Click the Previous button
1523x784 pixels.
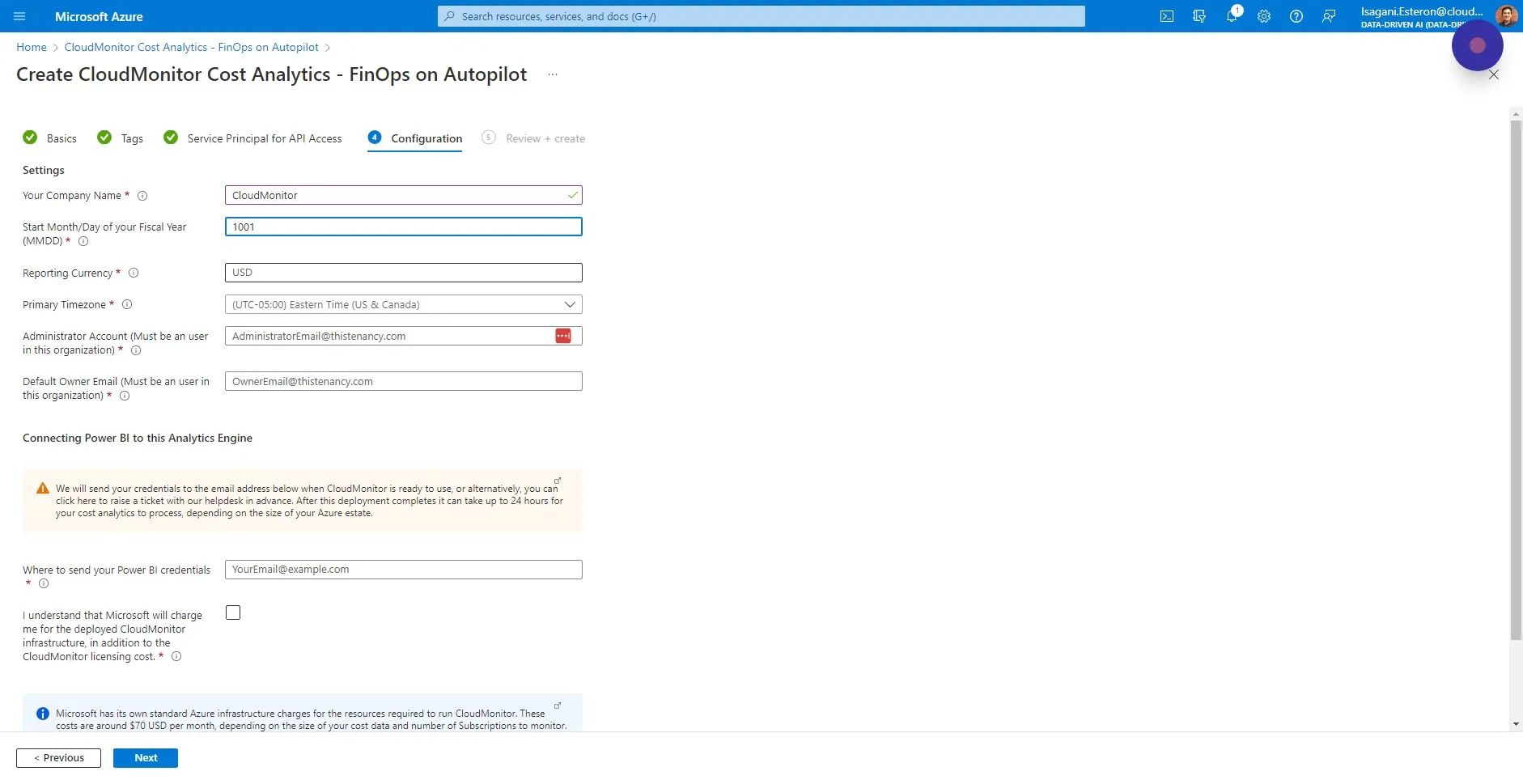tap(58, 758)
